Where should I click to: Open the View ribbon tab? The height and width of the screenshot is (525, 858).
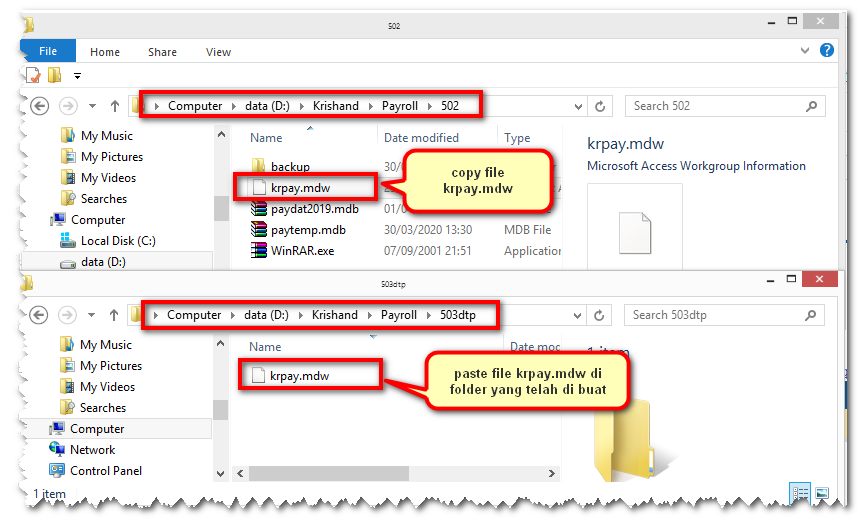coord(218,52)
